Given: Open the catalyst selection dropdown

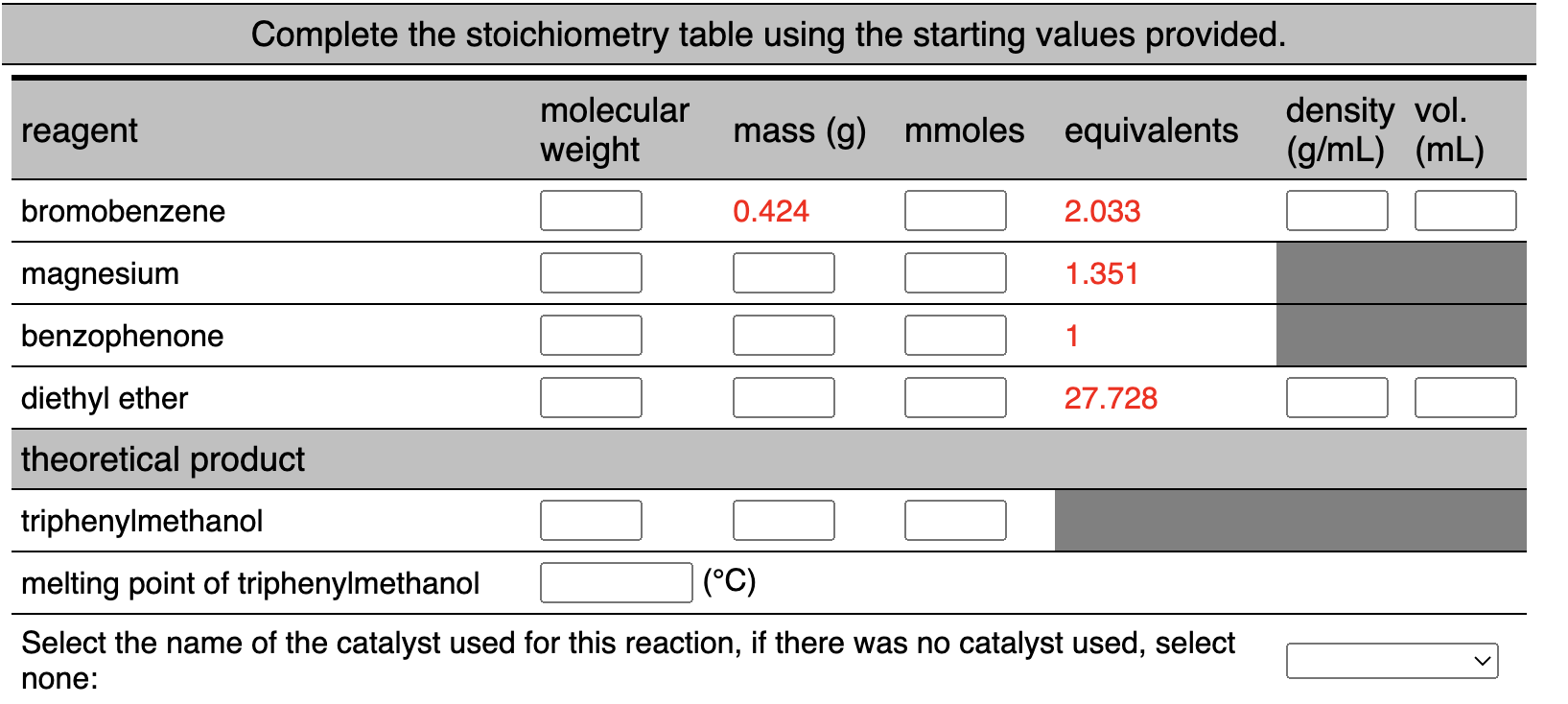Looking at the screenshot, I should point(1392,660).
